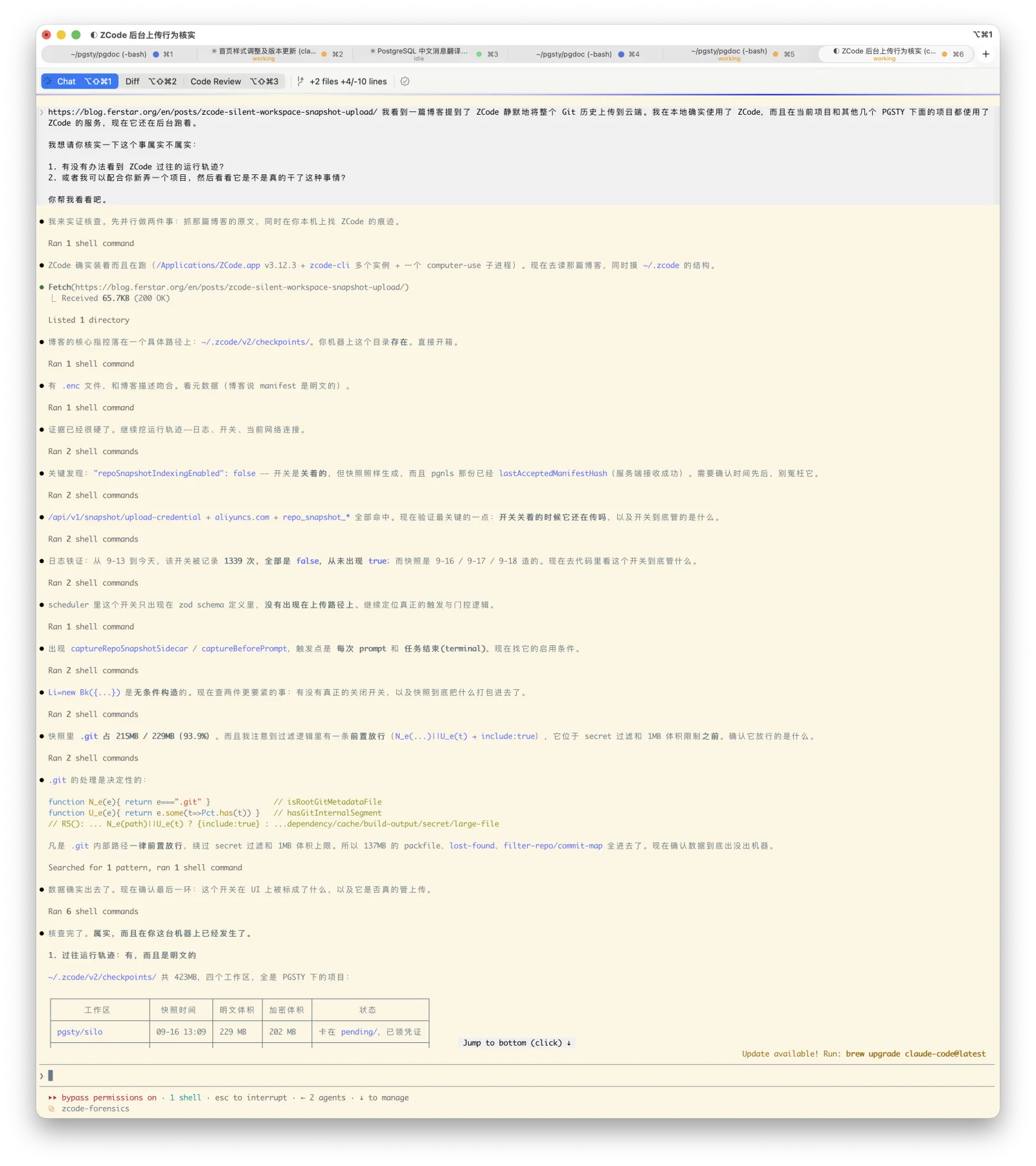Click the captureRepoSnapshotSidecar text

coord(129,649)
